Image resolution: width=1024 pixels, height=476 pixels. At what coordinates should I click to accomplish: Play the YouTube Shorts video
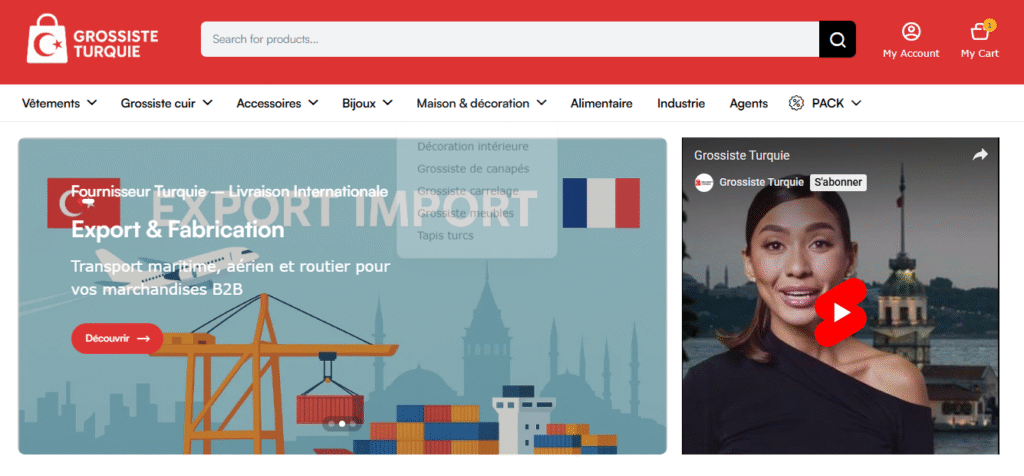(x=841, y=313)
